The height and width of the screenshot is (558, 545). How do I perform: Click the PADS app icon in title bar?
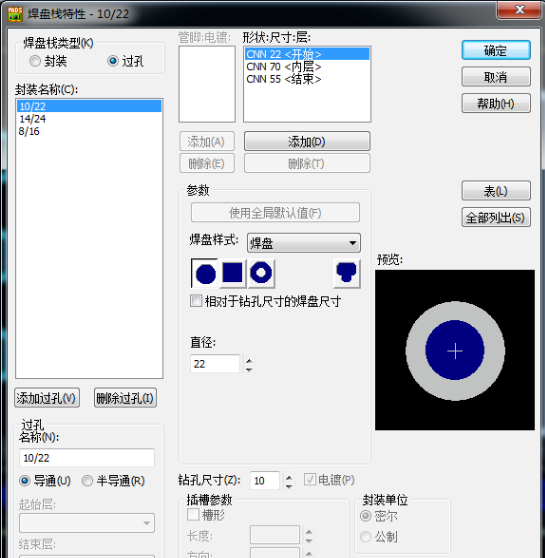[x=15, y=14]
